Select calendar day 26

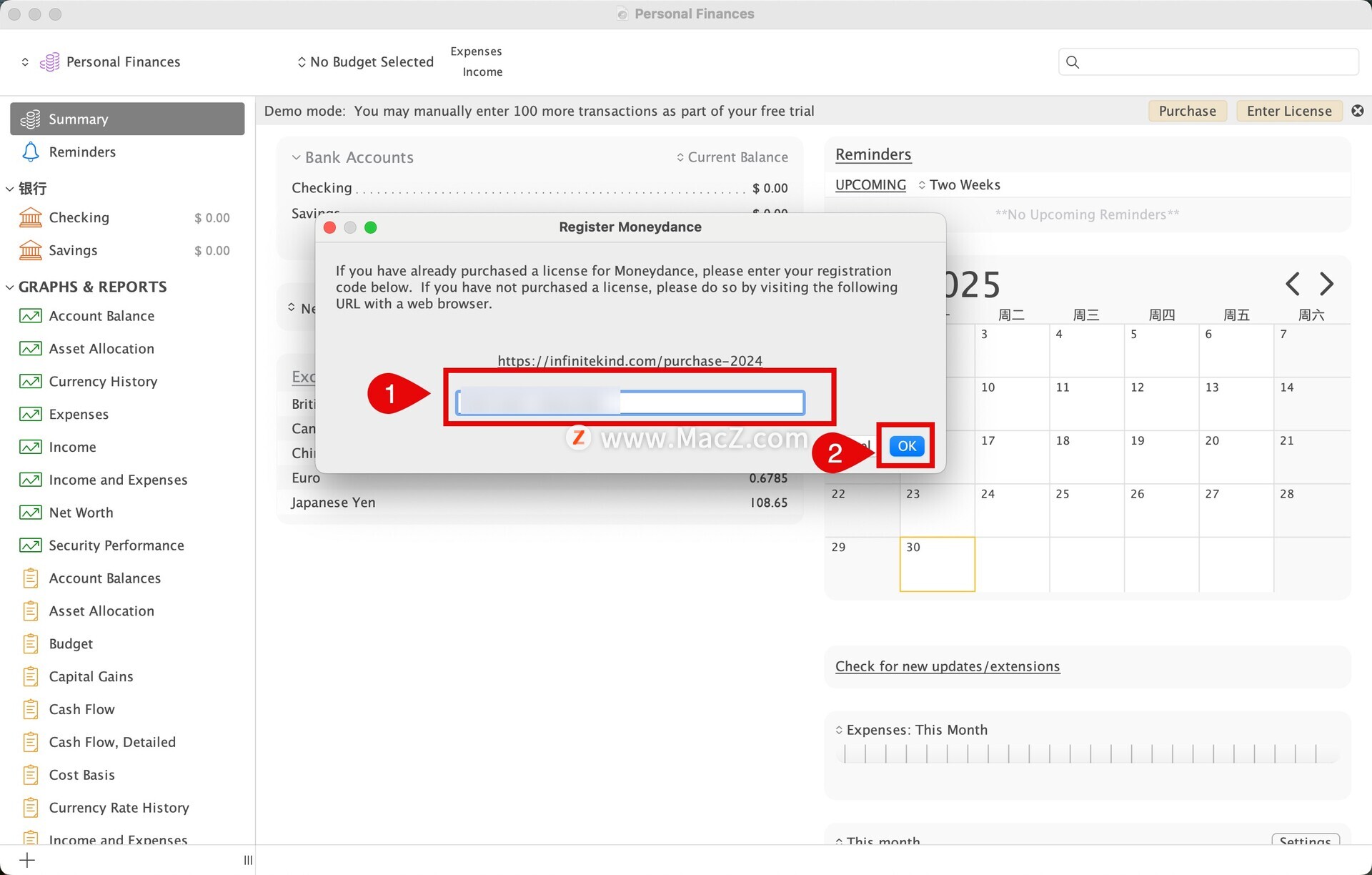pyautogui.click(x=1161, y=510)
